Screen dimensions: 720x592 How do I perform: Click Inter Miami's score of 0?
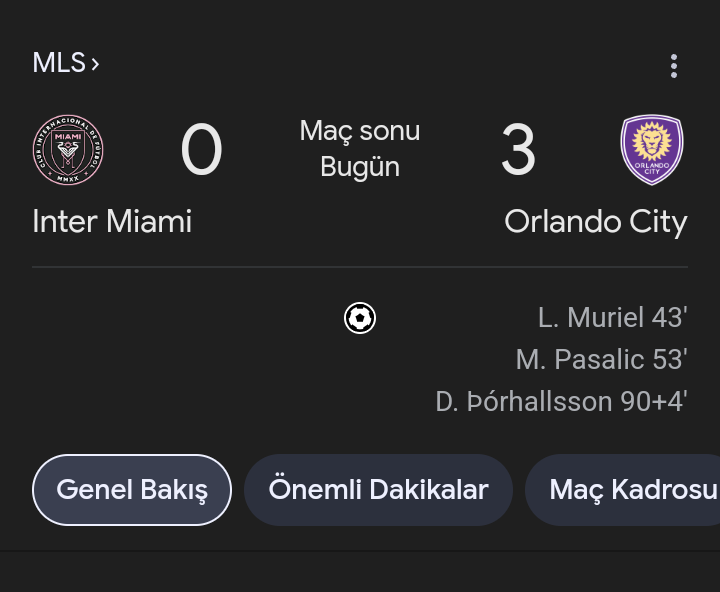(201, 150)
